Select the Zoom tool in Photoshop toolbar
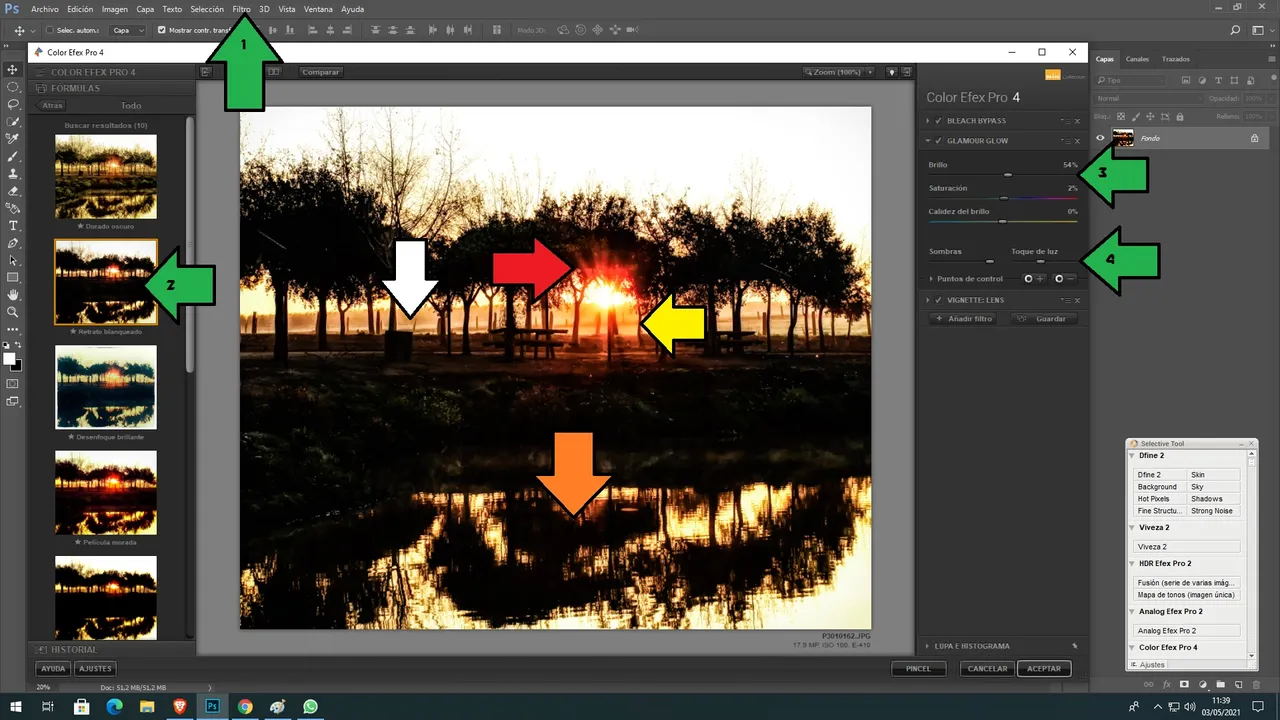This screenshot has width=1280, height=720. pyautogui.click(x=13, y=312)
